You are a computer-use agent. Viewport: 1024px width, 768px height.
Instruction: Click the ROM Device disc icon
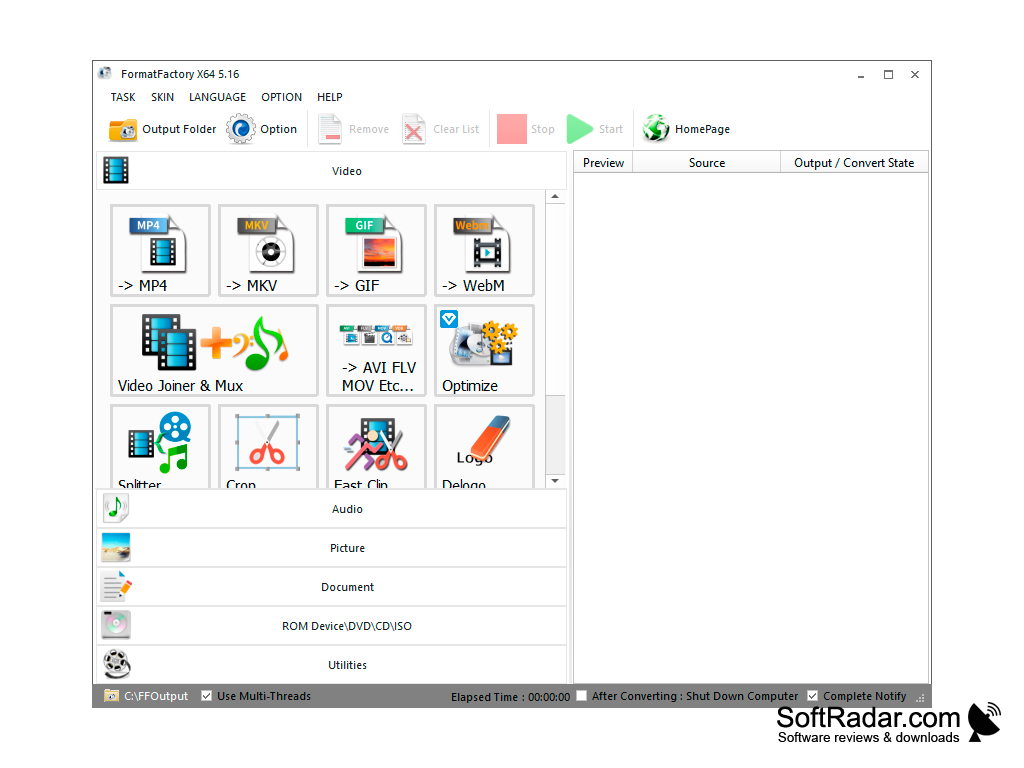(116, 625)
